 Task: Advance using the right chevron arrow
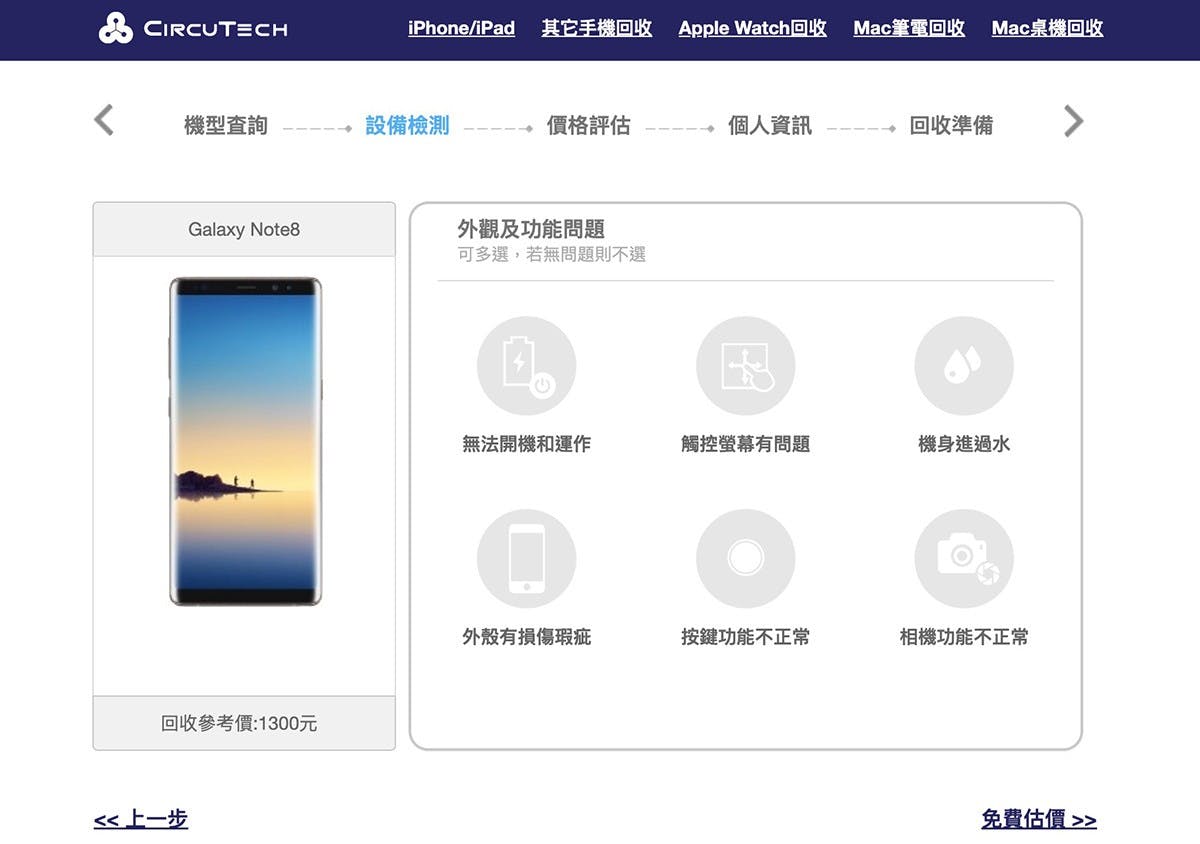[1073, 121]
